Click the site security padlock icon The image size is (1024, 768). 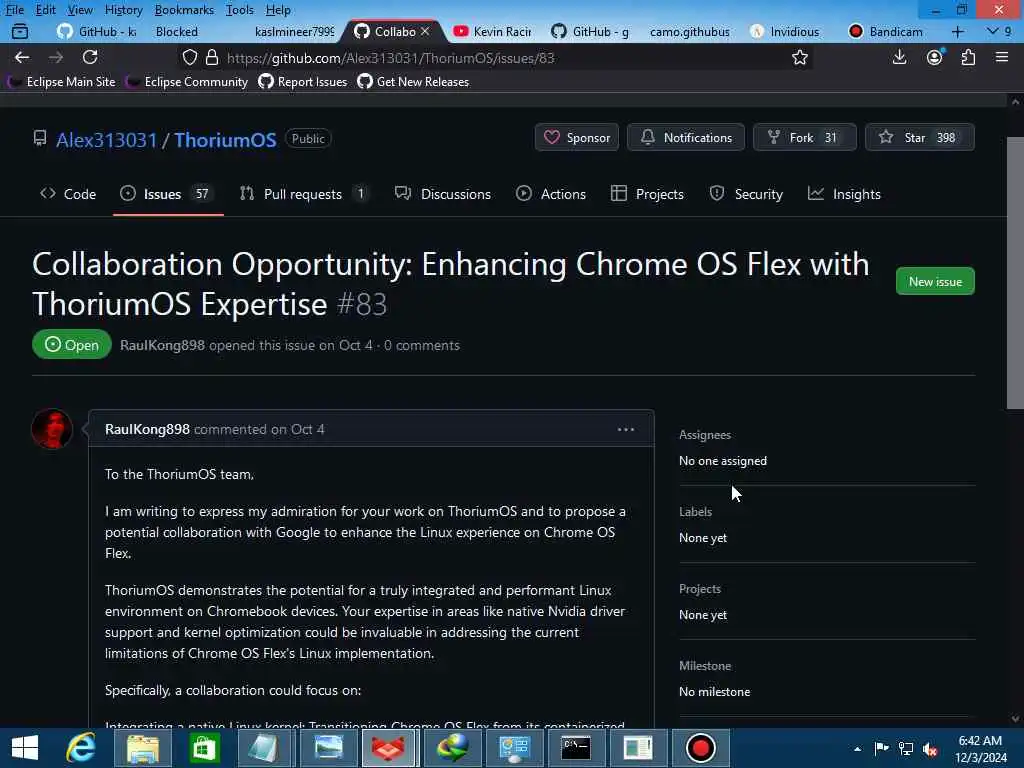click(212, 57)
